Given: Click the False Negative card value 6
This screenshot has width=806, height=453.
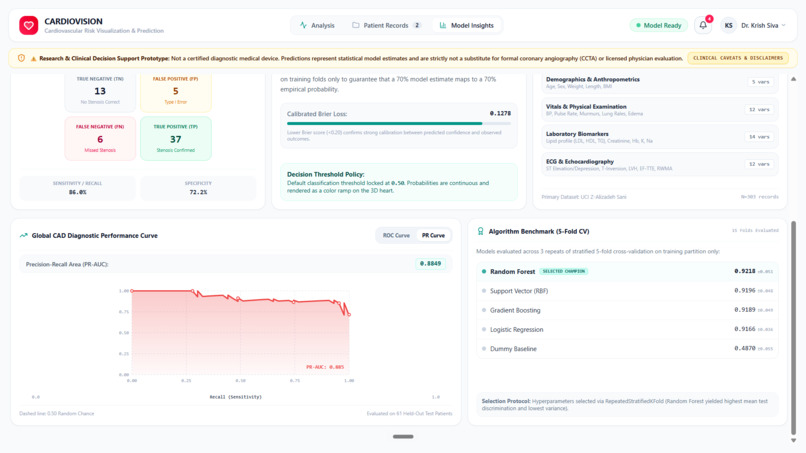Looking at the screenshot, I should (x=100, y=139).
